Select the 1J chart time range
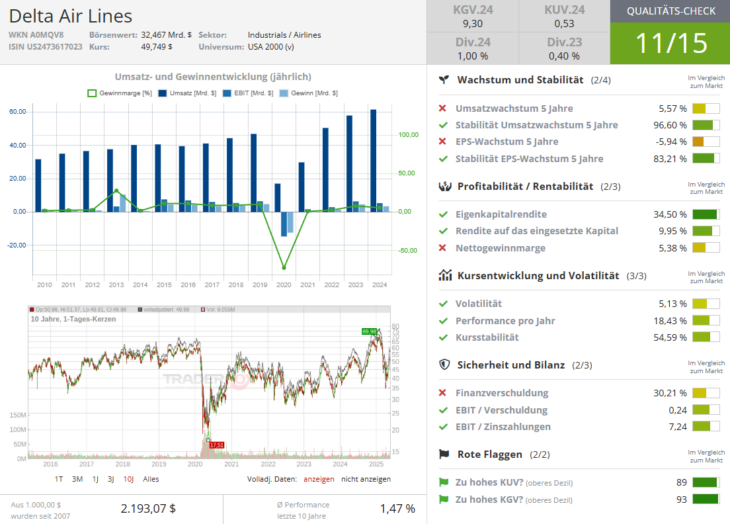 pos(95,479)
